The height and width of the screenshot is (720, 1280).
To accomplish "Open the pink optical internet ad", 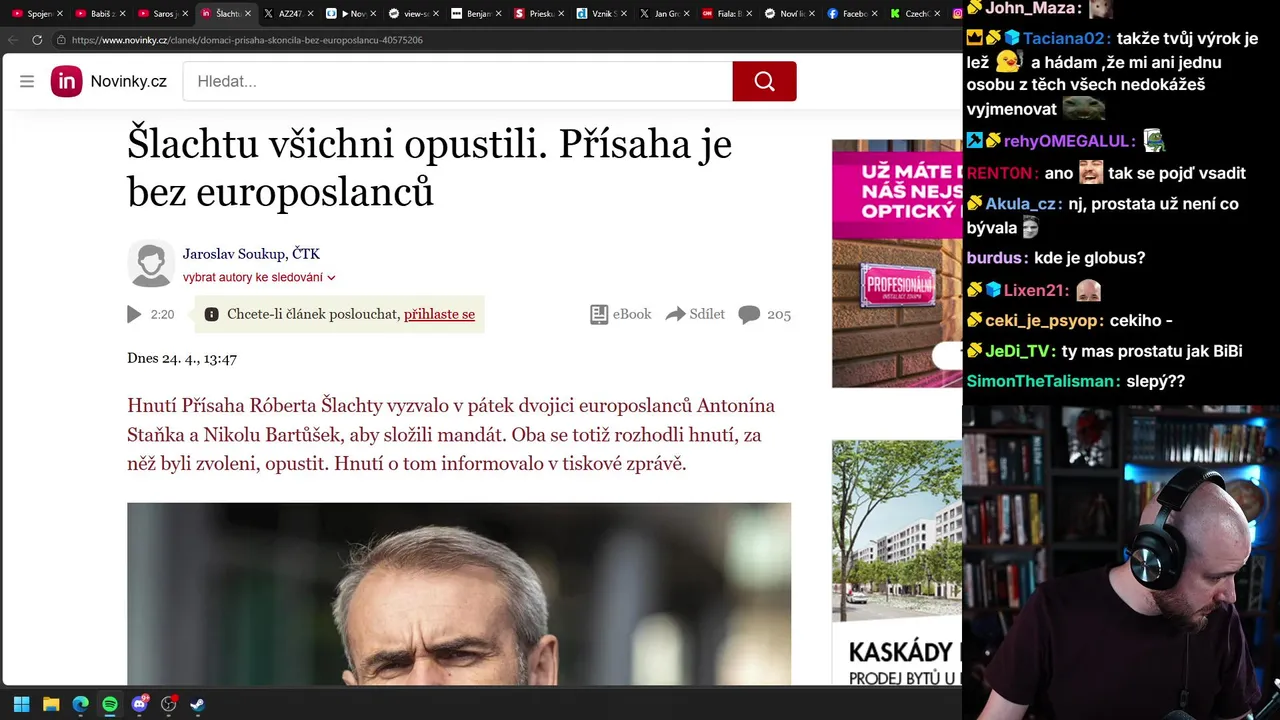I will pos(897,263).
